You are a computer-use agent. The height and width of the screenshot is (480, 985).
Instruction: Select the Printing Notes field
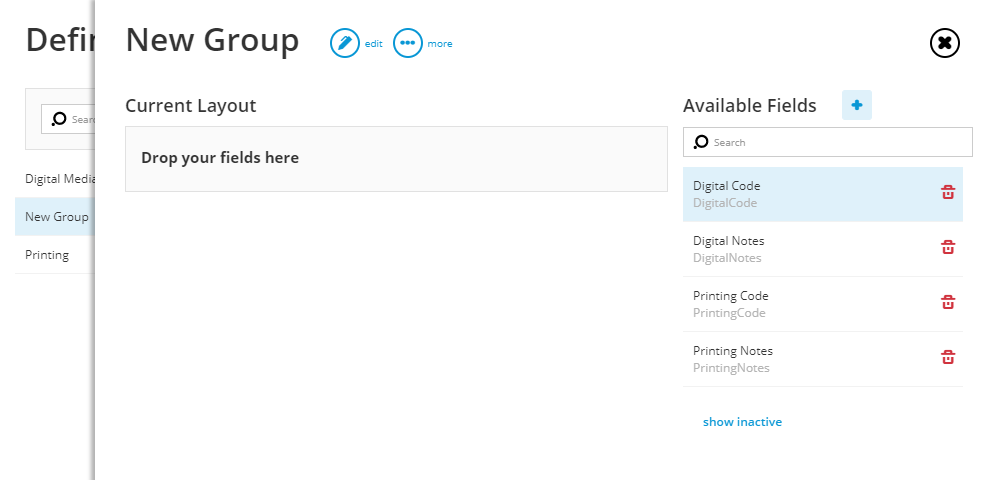coord(823,359)
